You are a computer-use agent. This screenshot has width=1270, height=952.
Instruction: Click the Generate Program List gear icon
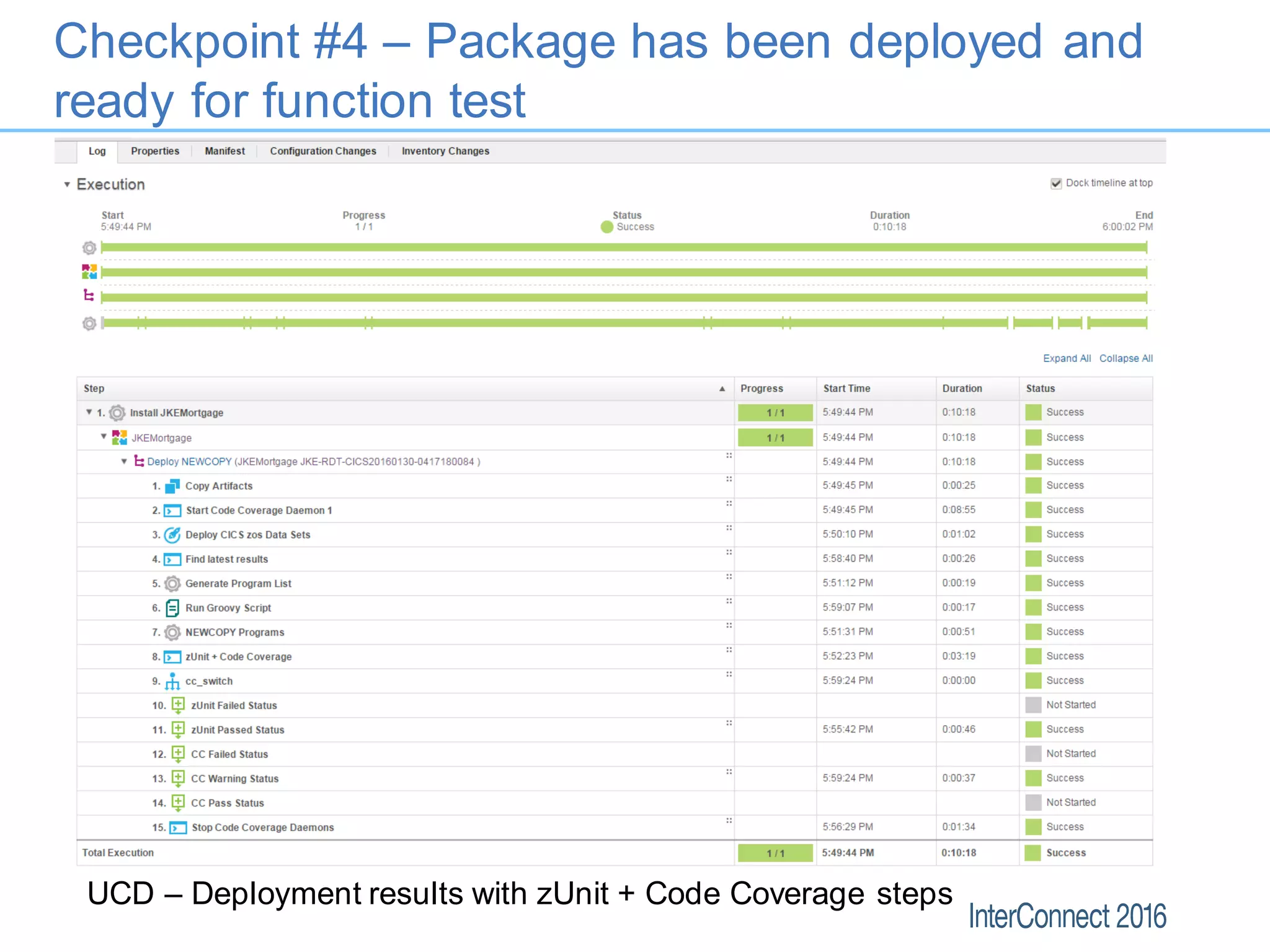[x=172, y=583]
